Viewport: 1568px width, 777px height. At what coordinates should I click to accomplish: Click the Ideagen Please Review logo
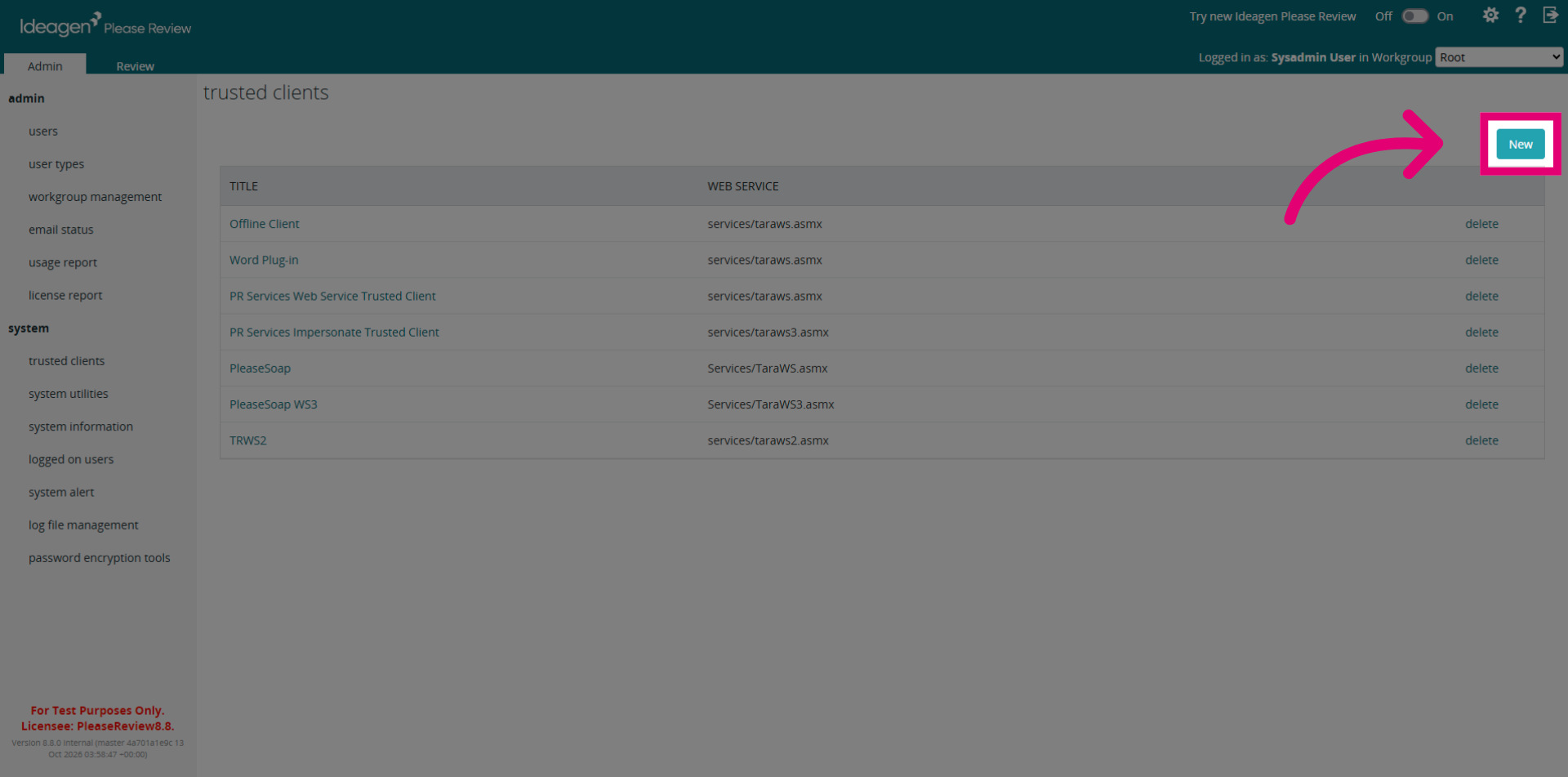105,25
